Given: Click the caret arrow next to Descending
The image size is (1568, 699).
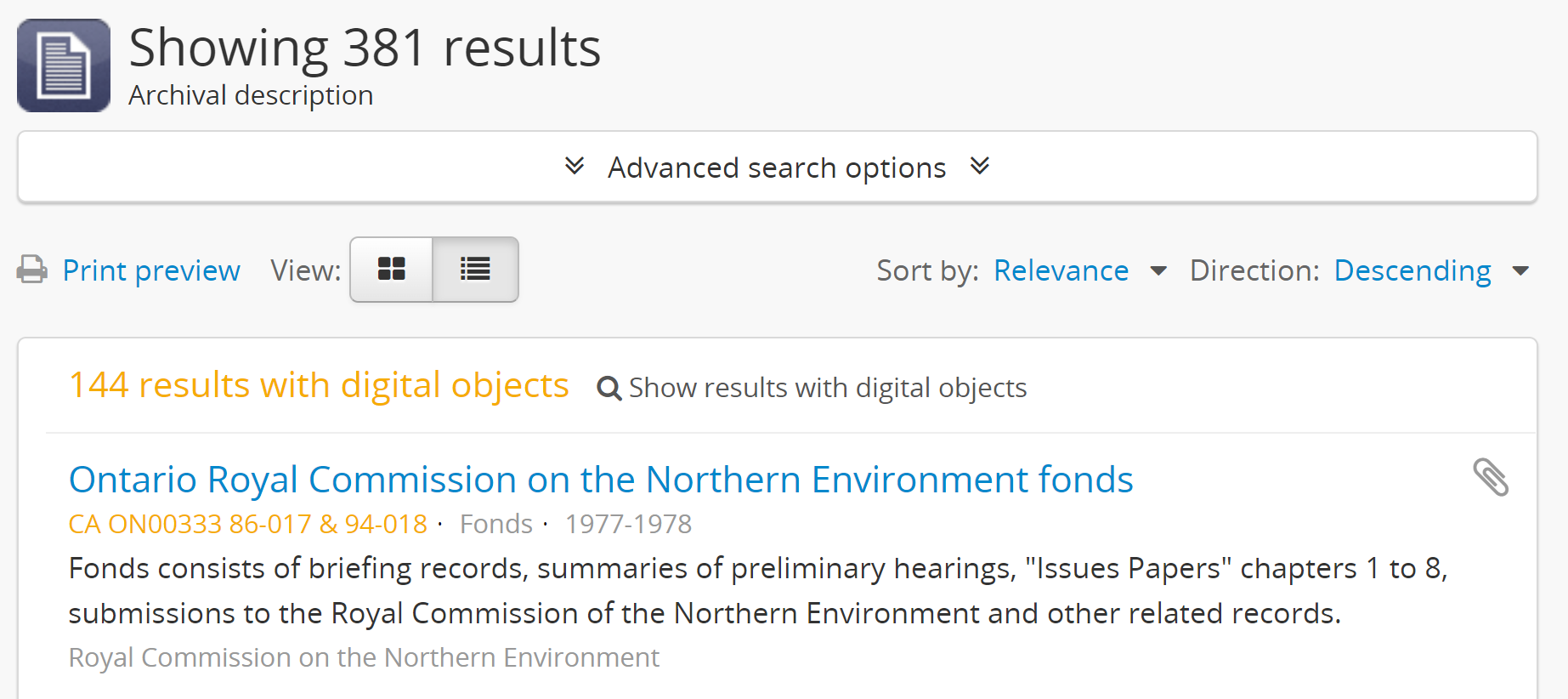Looking at the screenshot, I should tap(1520, 271).
